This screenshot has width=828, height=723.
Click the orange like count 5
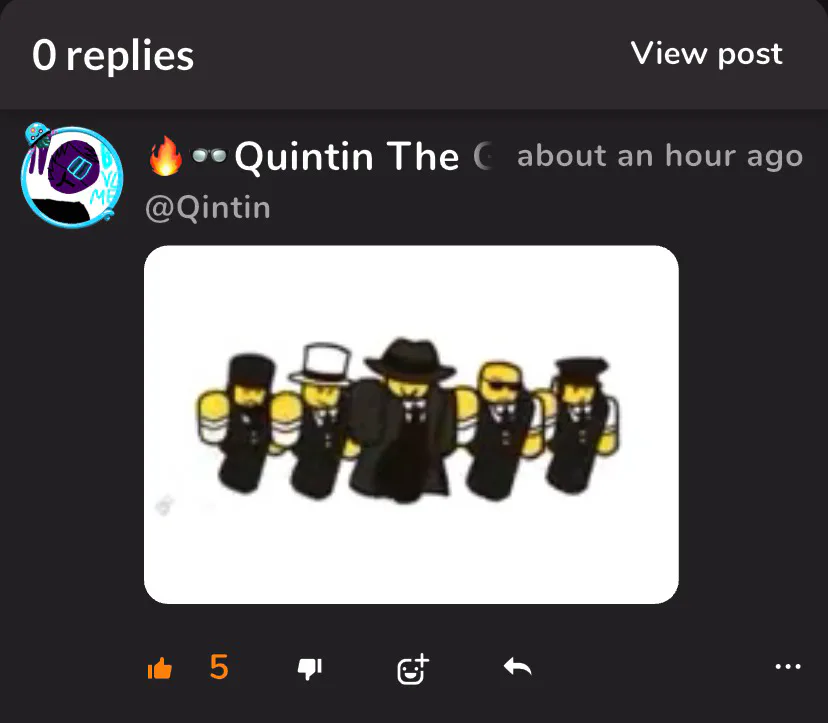coord(219,667)
